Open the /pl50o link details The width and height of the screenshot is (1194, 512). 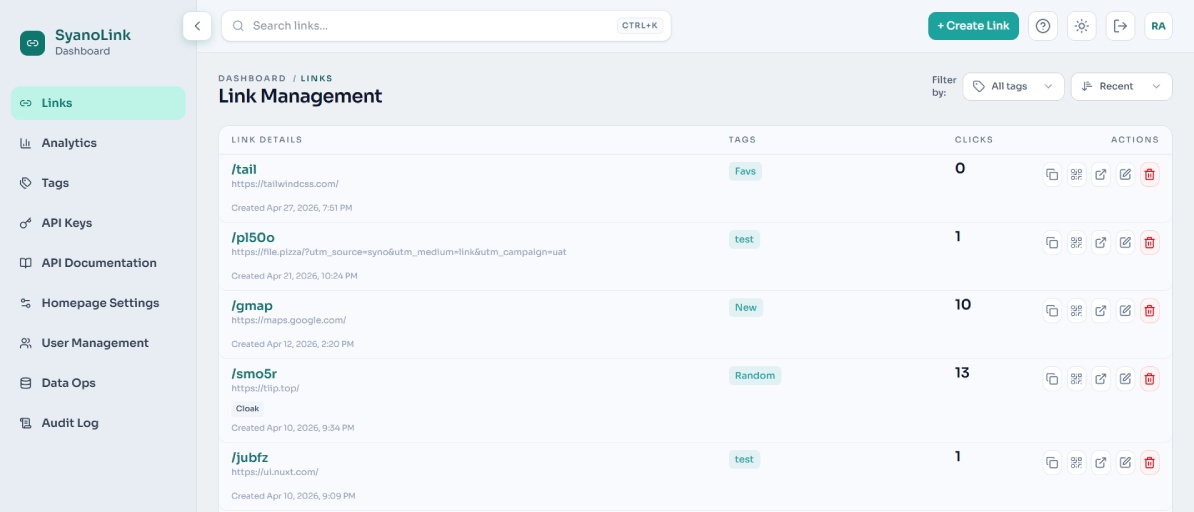253,238
